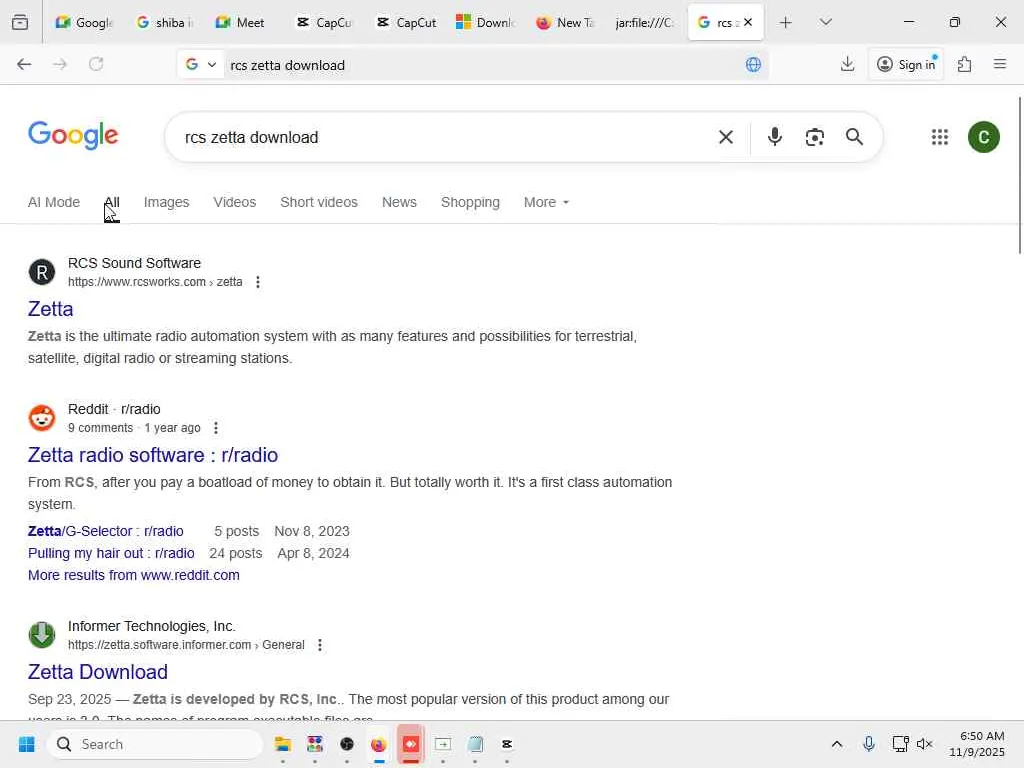Close the active rcs search tab
Image resolution: width=1024 pixels, height=768 pixels.
[x=748, y=22]
